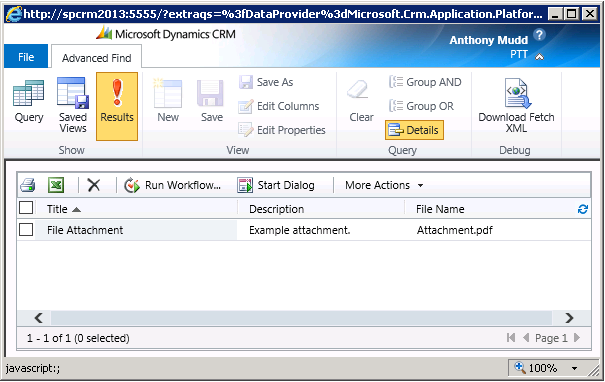
Task: Click Start Dialog
Action: [x=276, y=185]
